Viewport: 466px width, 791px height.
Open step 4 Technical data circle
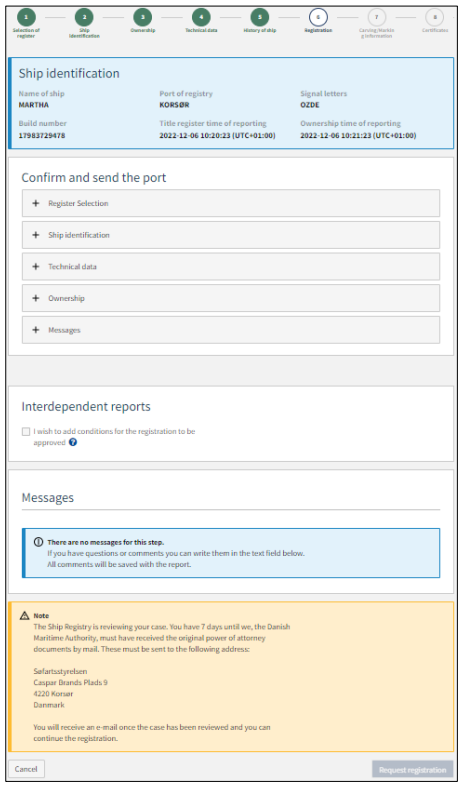pos(201,17)
